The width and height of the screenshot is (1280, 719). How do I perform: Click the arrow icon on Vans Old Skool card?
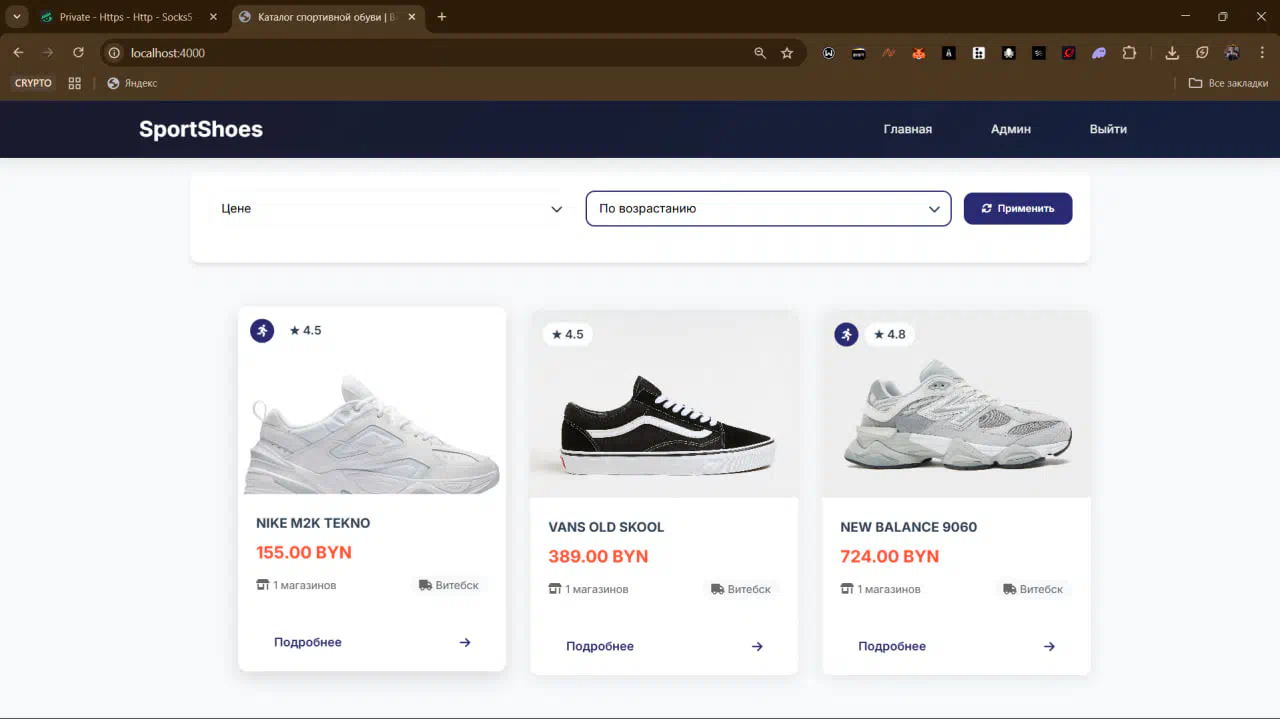(757, 647)
